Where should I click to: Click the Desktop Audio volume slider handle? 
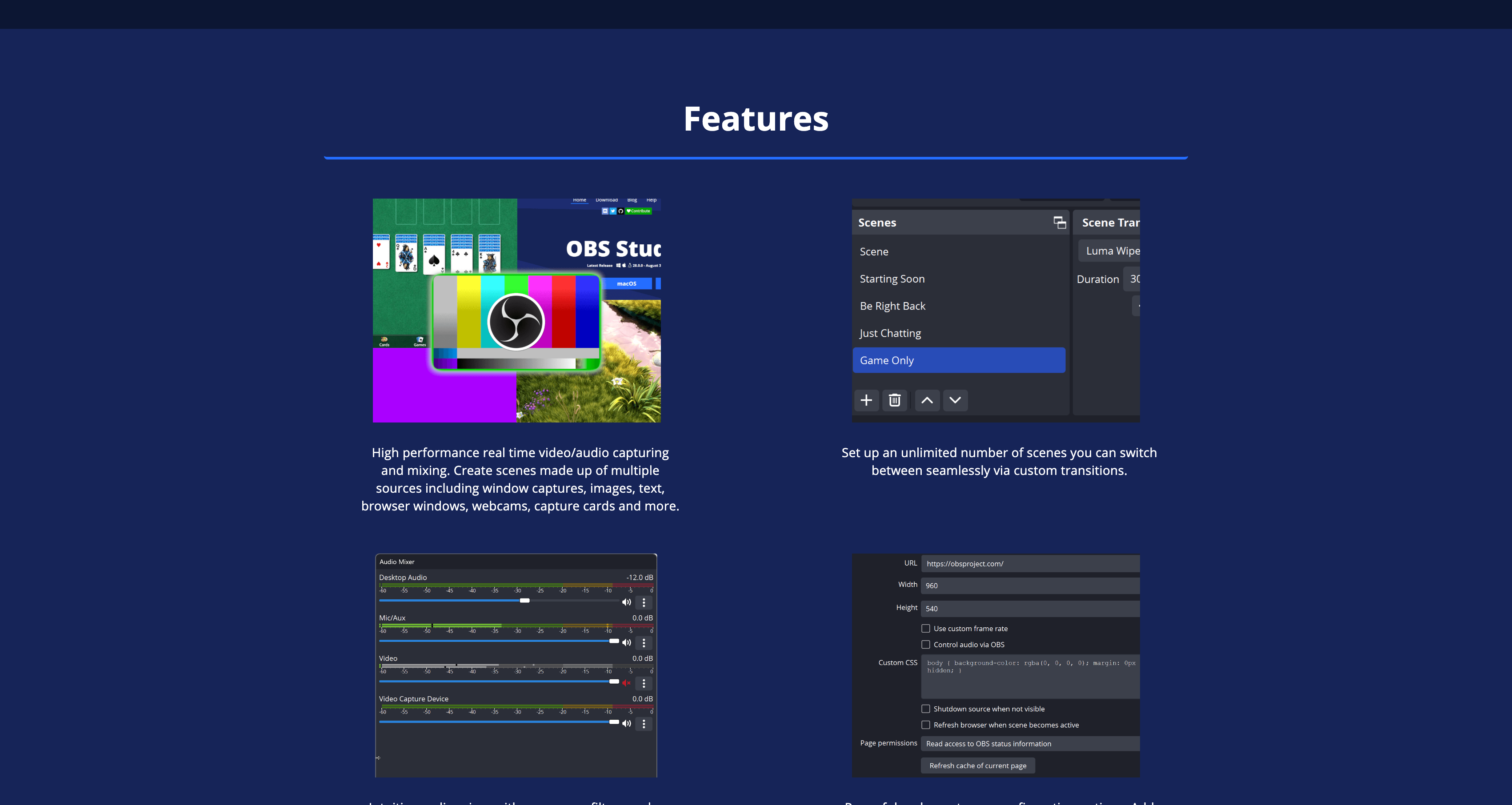pos(525,600)
